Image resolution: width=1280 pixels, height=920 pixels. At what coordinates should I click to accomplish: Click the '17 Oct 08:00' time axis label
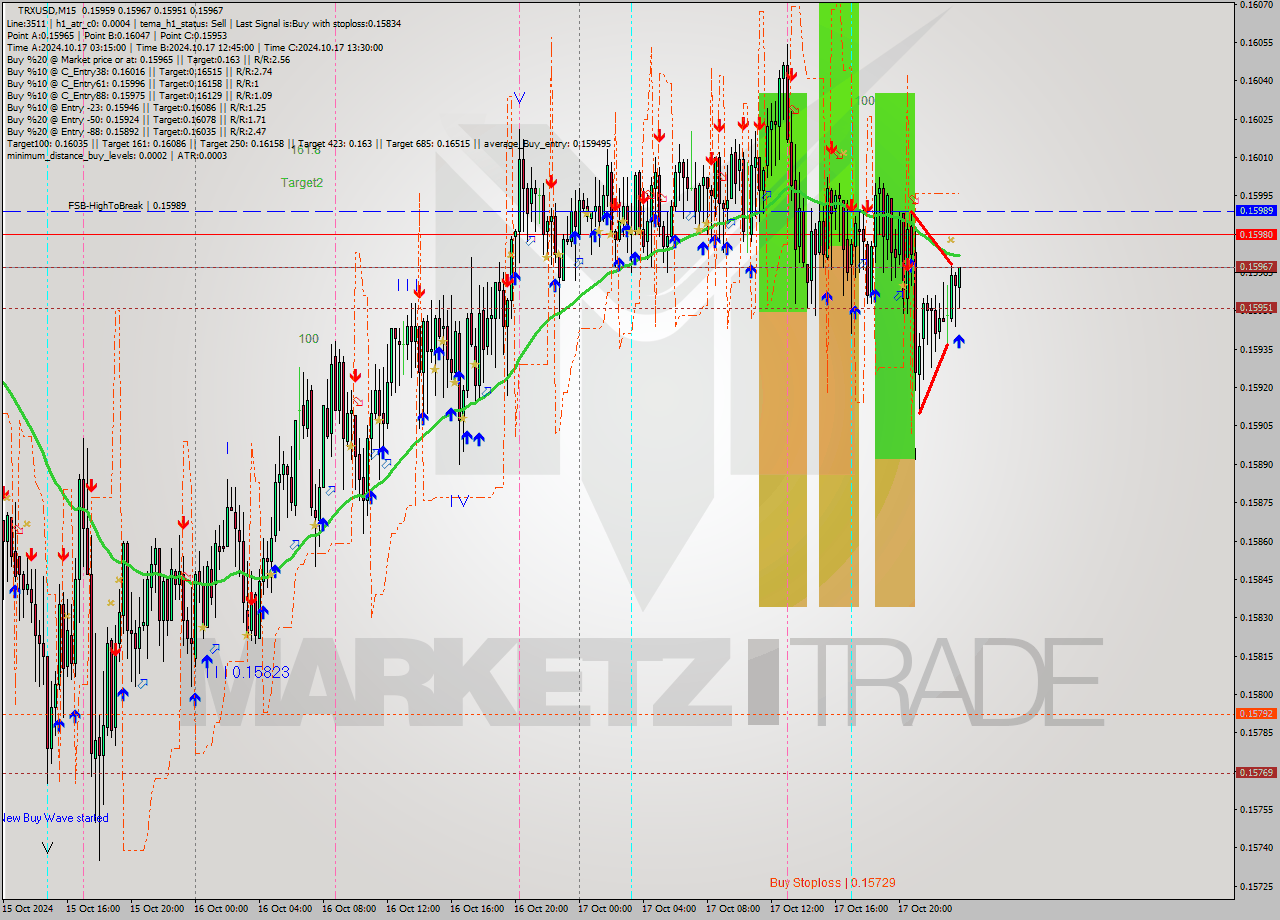coord(733,909)
